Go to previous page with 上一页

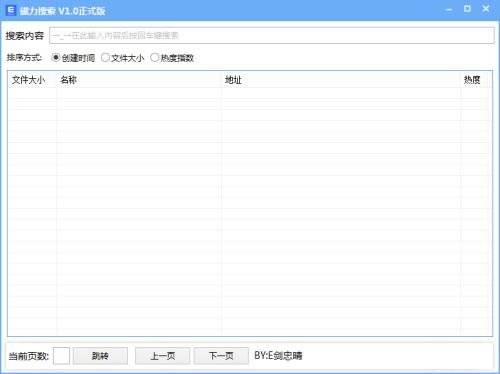point(162,356)
